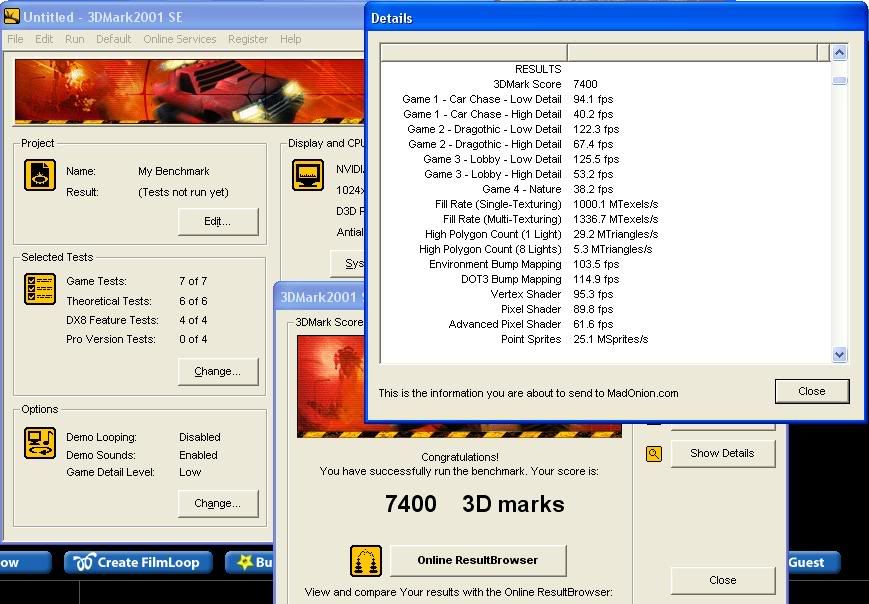The image size is (869, 604).
Task: Click the 3DMark icon in the title bar
Action: [x=10, y=16]
